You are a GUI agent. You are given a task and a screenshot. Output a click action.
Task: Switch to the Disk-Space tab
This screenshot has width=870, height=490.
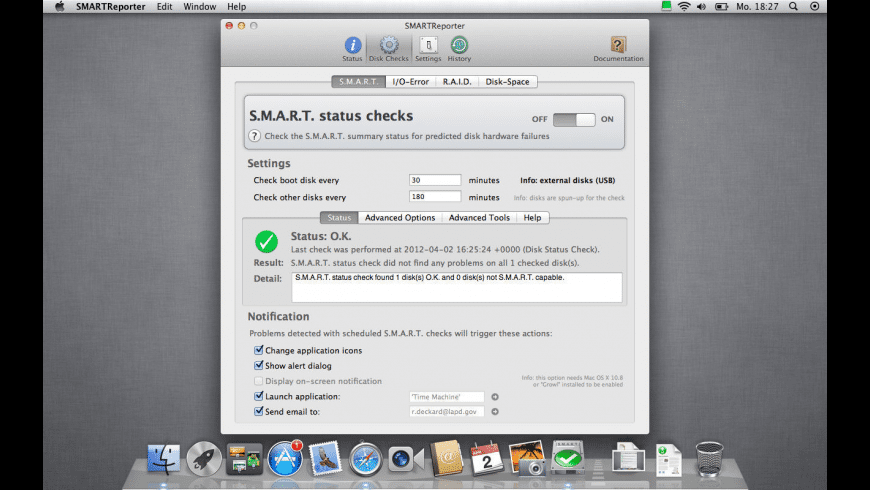[508, 82]
